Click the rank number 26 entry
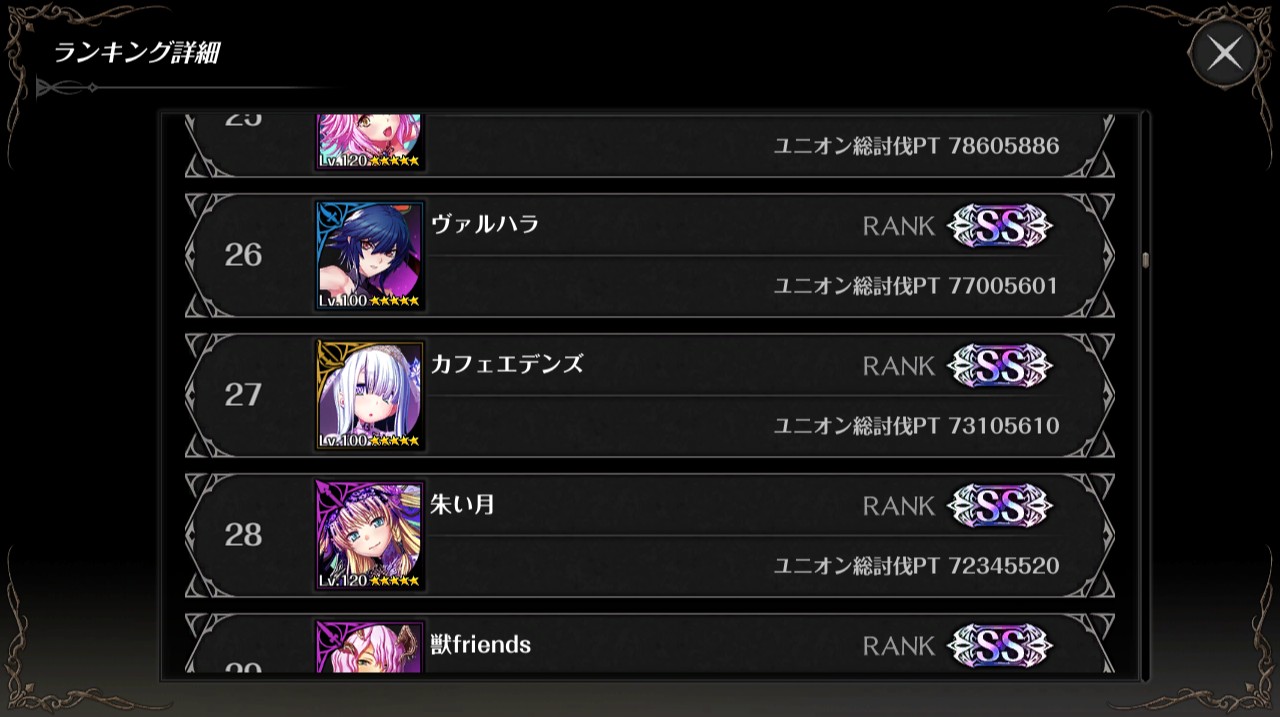This screenshot has height=717, width=1280. point(243,255)
